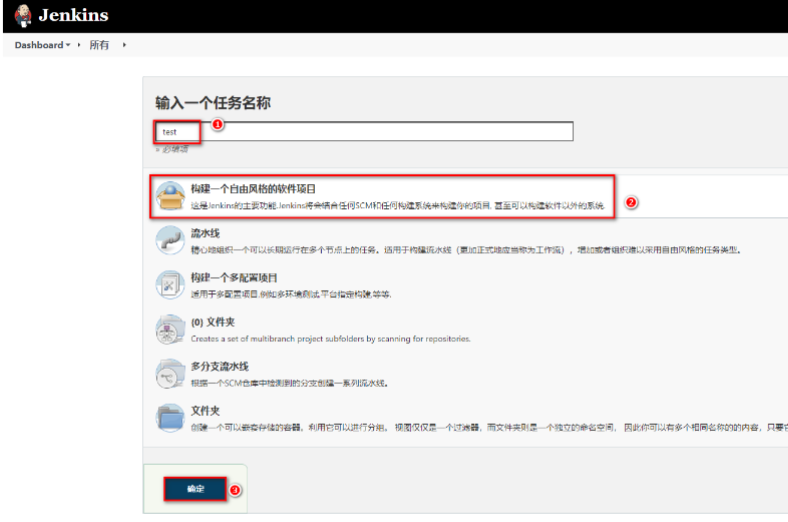Select the blue 文件夹 folder icon
Screen dimensions: 788x522
(x=170, y=418)
